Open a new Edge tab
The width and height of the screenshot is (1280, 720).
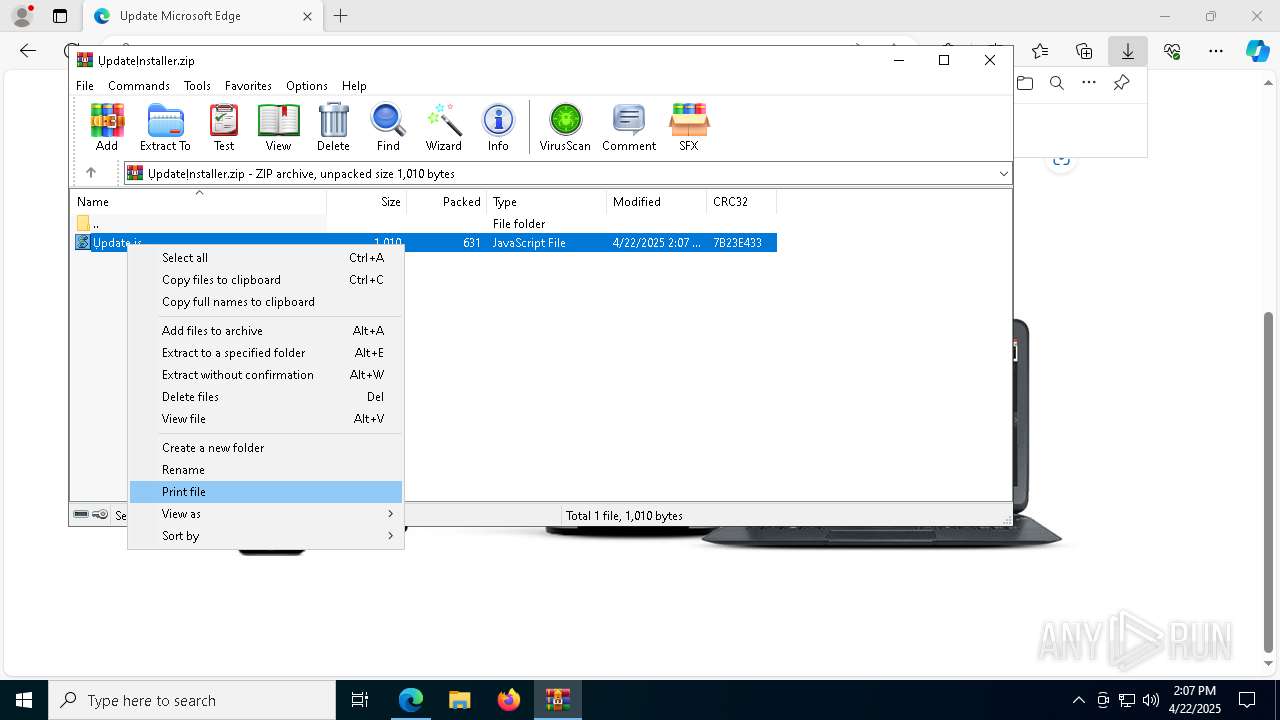point(341,16)
